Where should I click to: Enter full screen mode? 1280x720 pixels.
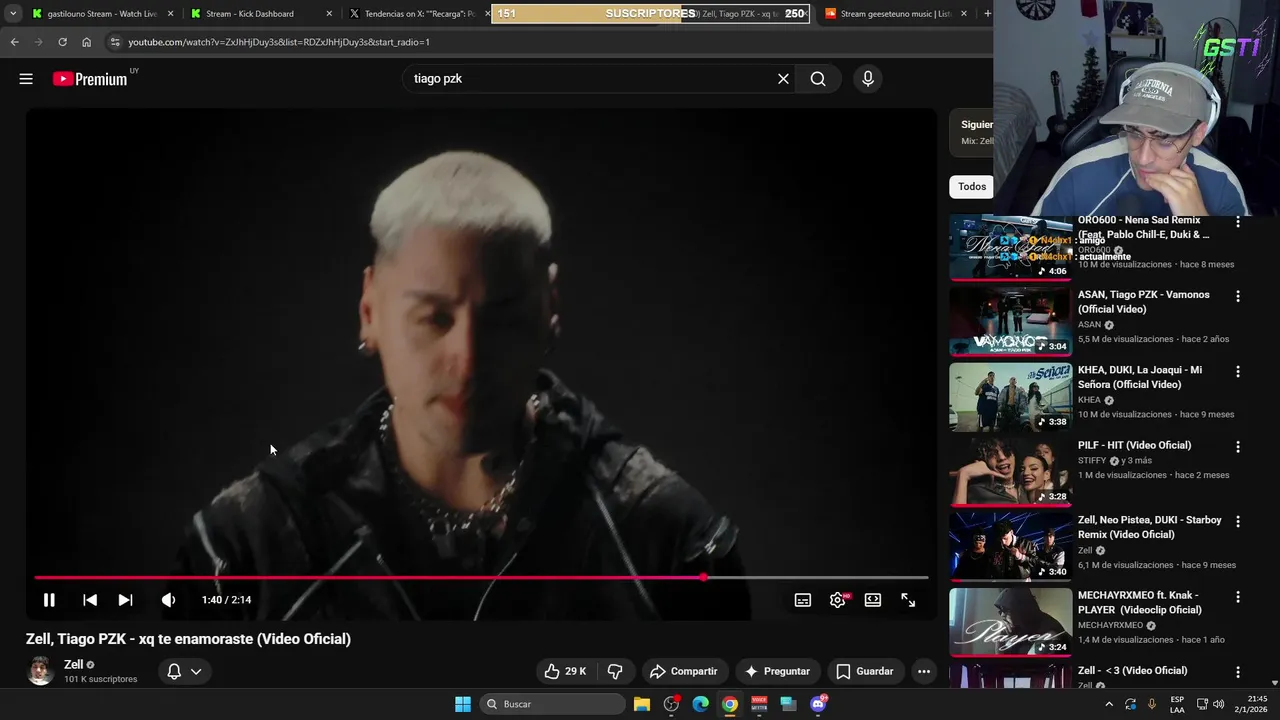coord(908,600)
